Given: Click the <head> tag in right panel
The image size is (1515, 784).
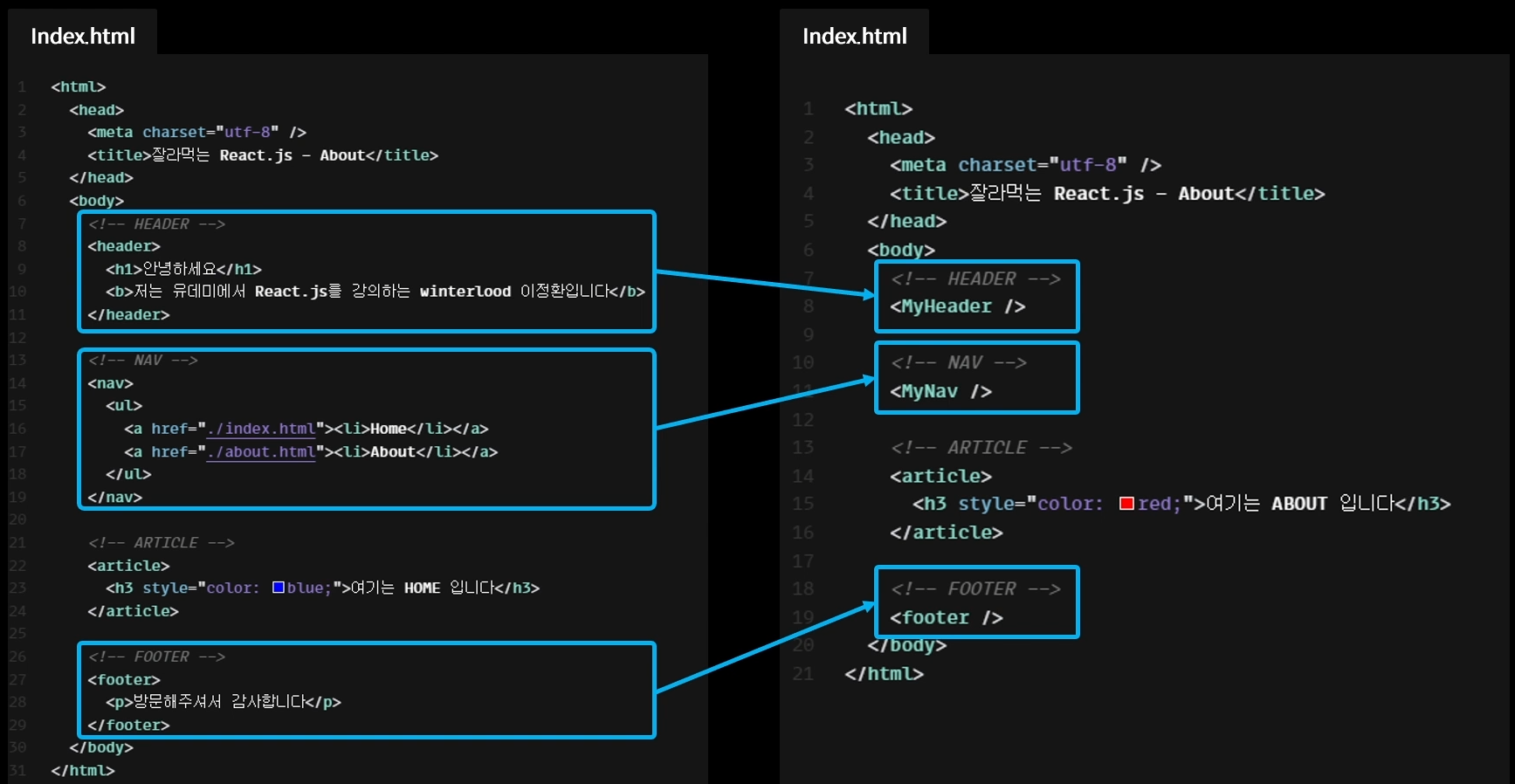Looking at the screenshot, I should point(901,137).
